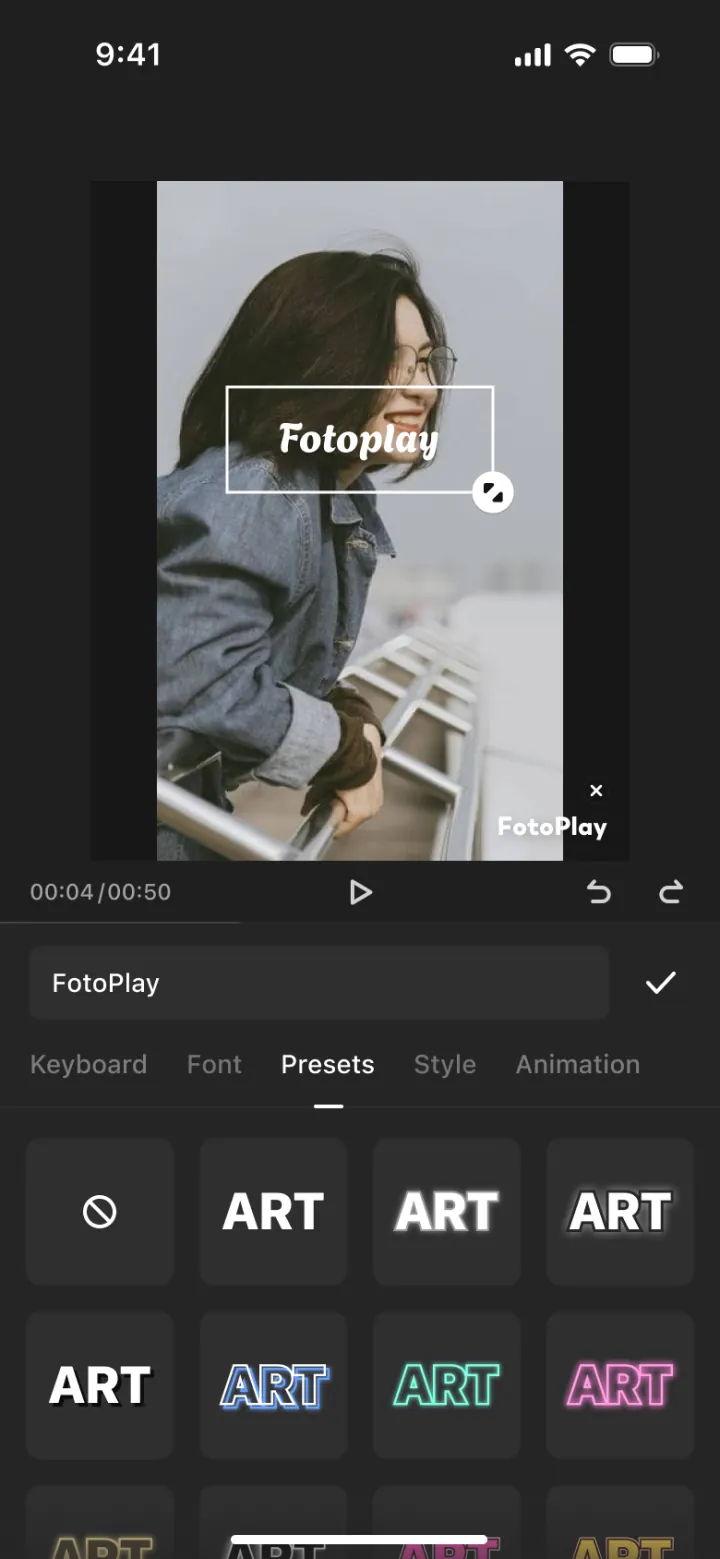720x1559 pixels.
Task: Switch to the Keyboard tab
Action: (x=88, y=1064)
